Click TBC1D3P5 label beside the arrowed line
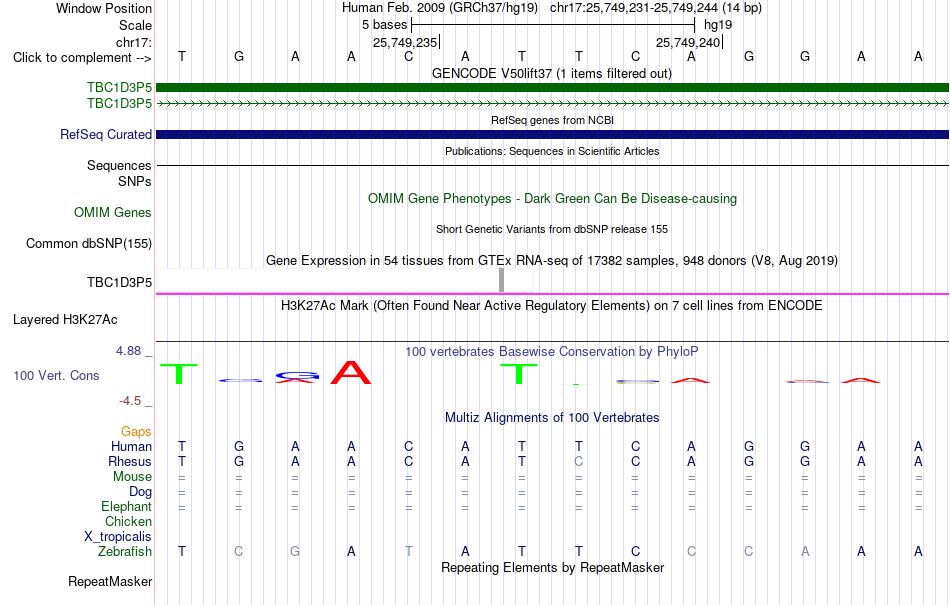Viewport: 950px width, 605px height. click(119, 104)
